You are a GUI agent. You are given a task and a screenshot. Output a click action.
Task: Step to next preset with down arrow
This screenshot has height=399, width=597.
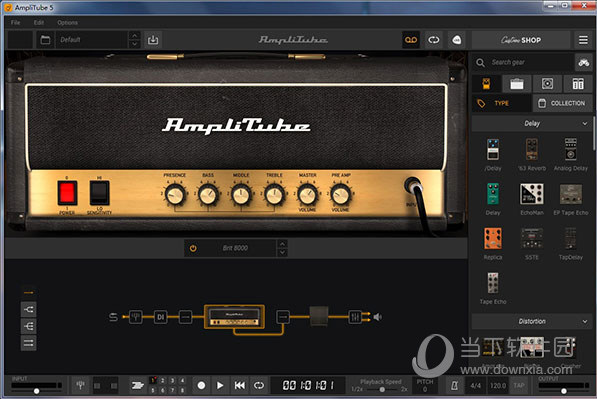point(134,44)
